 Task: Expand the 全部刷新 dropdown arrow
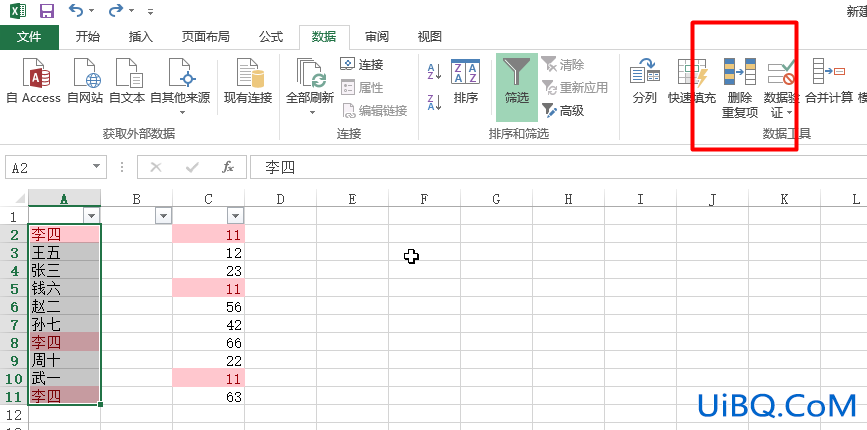(312, 113)
